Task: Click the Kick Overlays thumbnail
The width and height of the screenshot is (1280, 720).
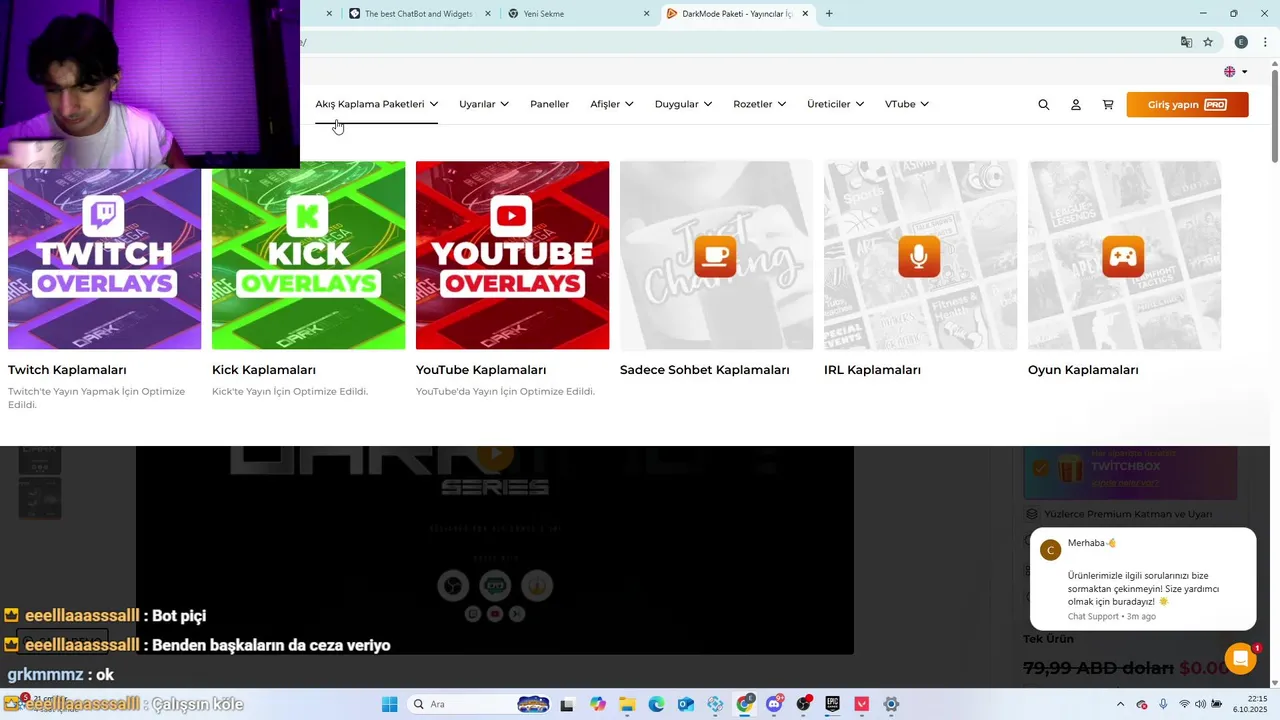Action: (308, 255)
